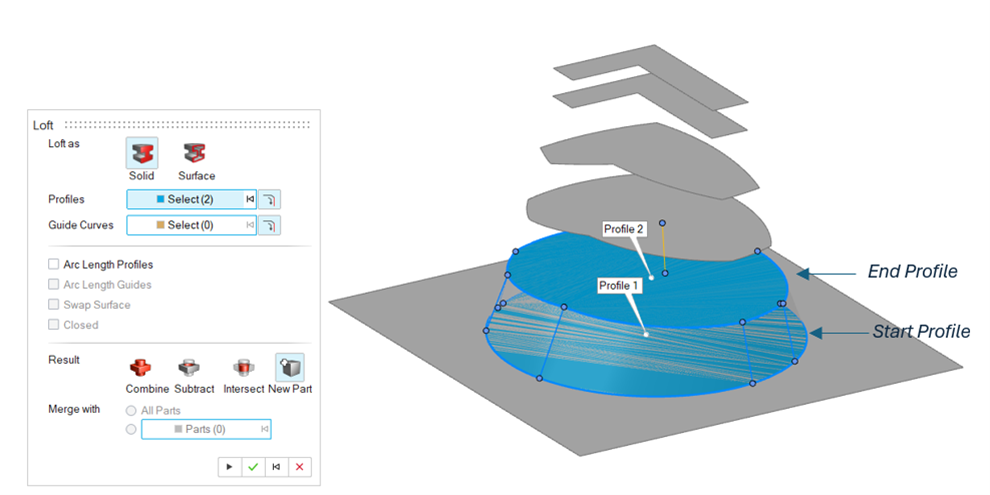
Task: Click the "Merge with" label
Action: pyautogui.click(x=74, y=409)
